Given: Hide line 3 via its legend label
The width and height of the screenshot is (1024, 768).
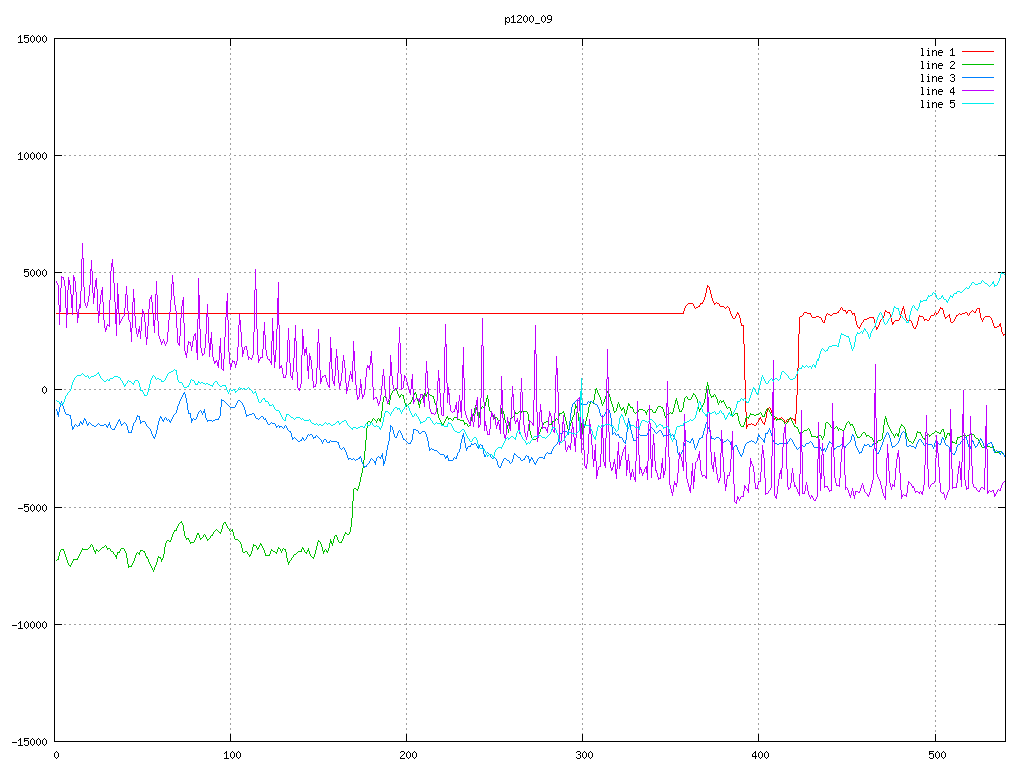Looking at the screenshot, I should pyautogui.click(x=937, y=78).
